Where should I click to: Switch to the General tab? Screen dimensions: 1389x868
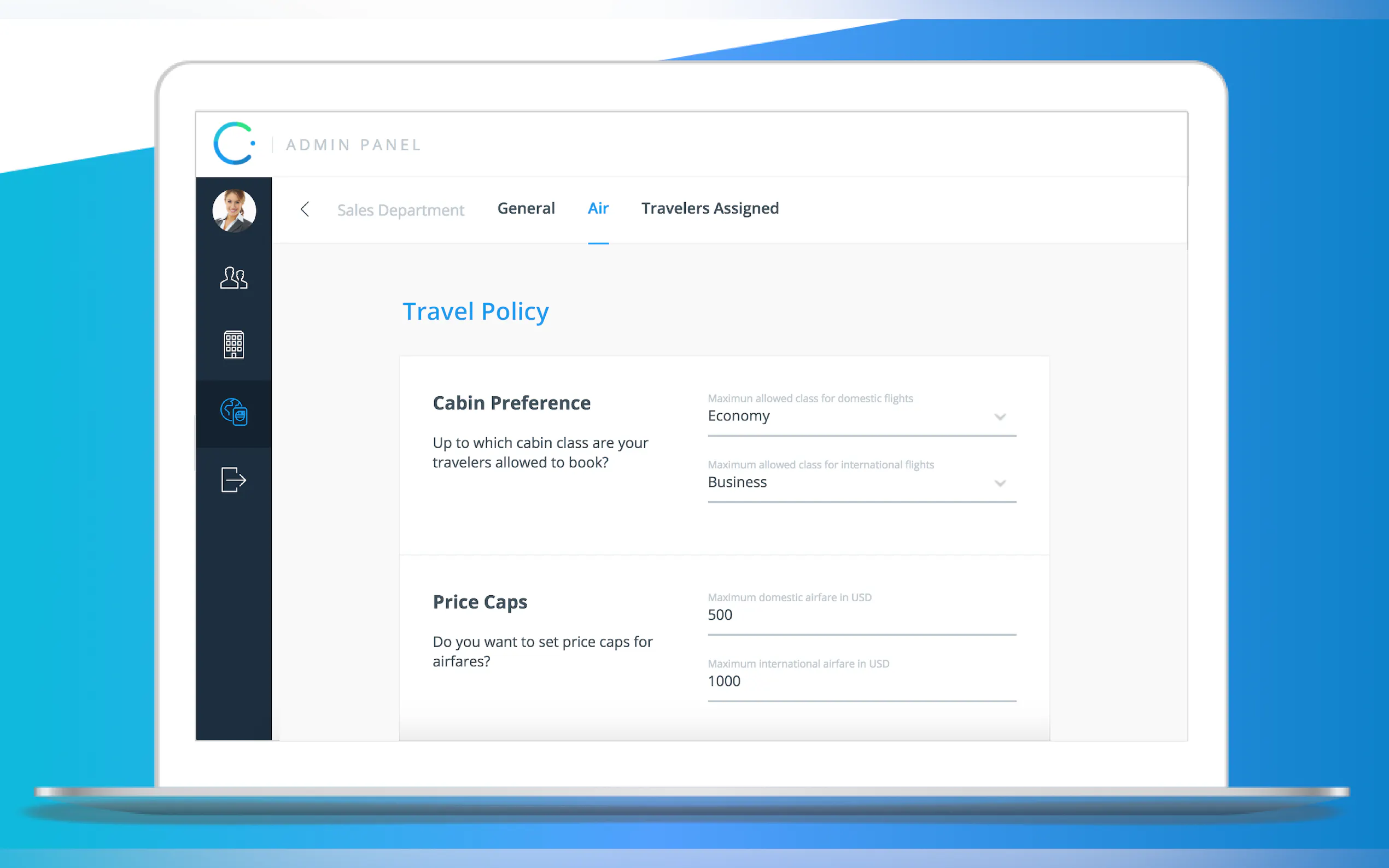click(x=526, y=208)
